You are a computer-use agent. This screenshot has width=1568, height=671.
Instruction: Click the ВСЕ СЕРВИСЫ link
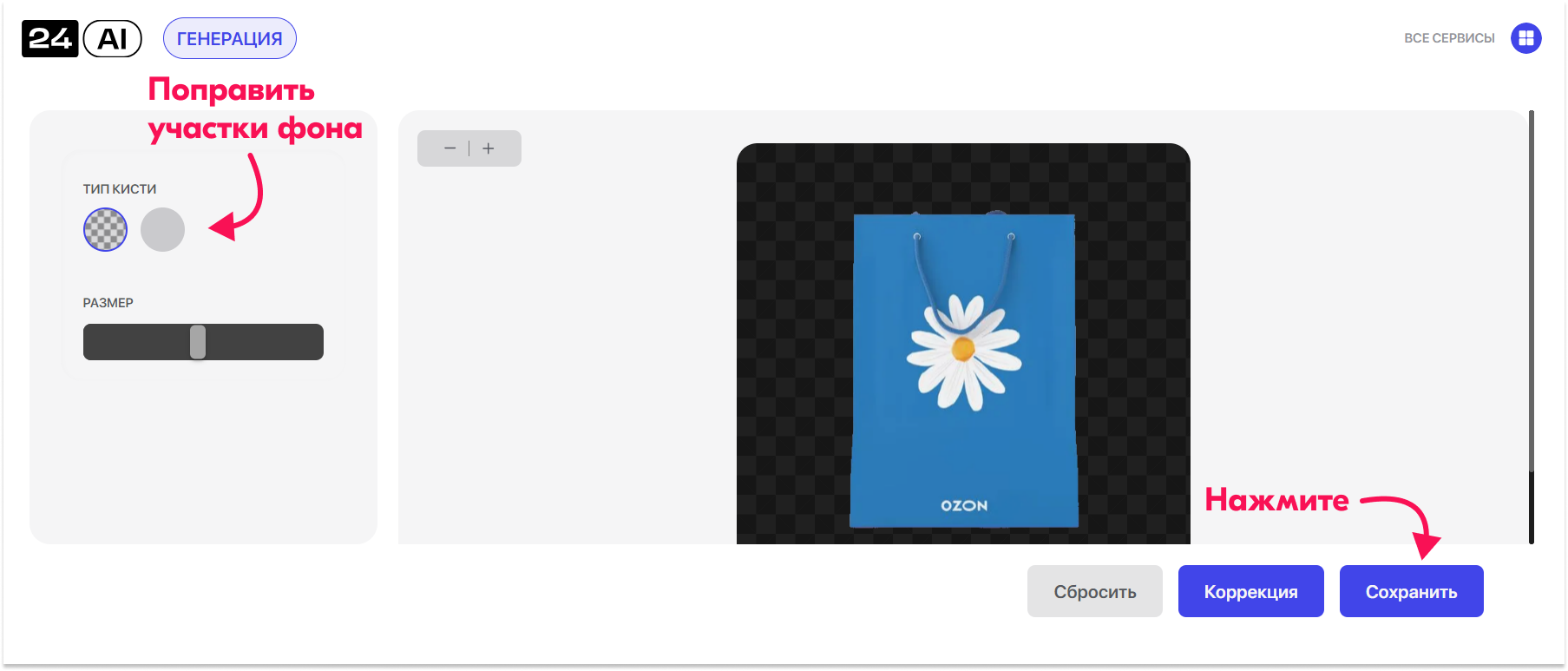click(x=1449, y=38)
